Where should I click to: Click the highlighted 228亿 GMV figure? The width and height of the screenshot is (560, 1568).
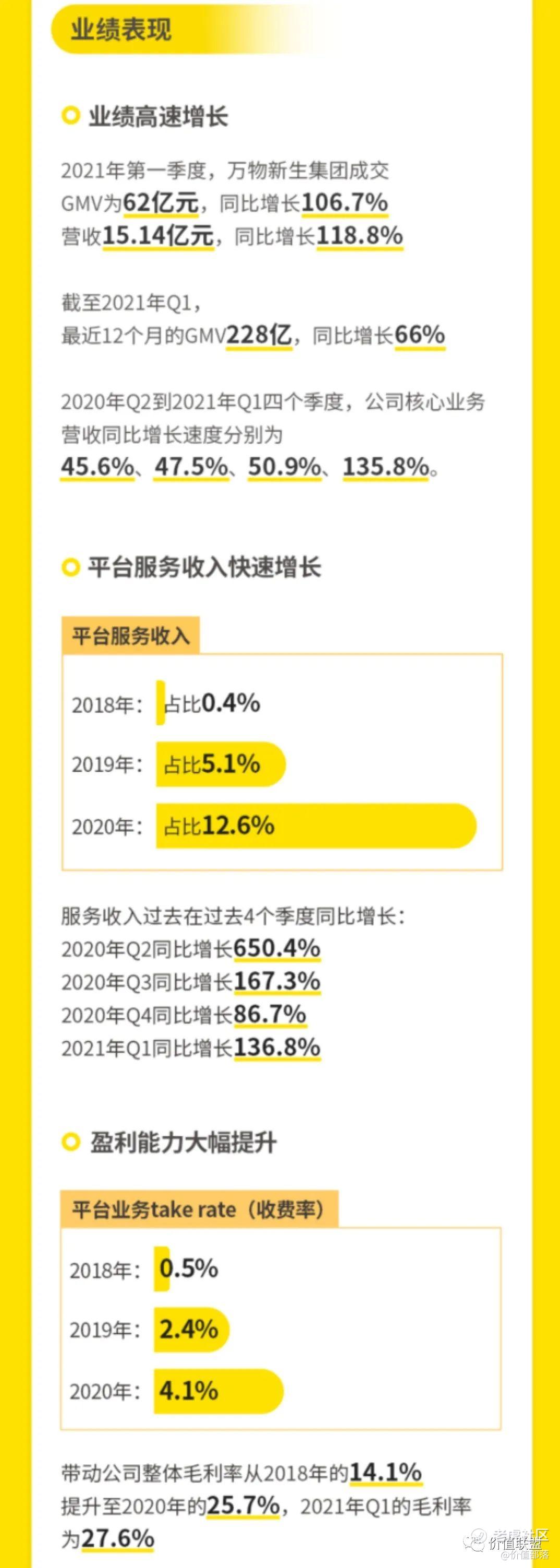pos(259,335)
